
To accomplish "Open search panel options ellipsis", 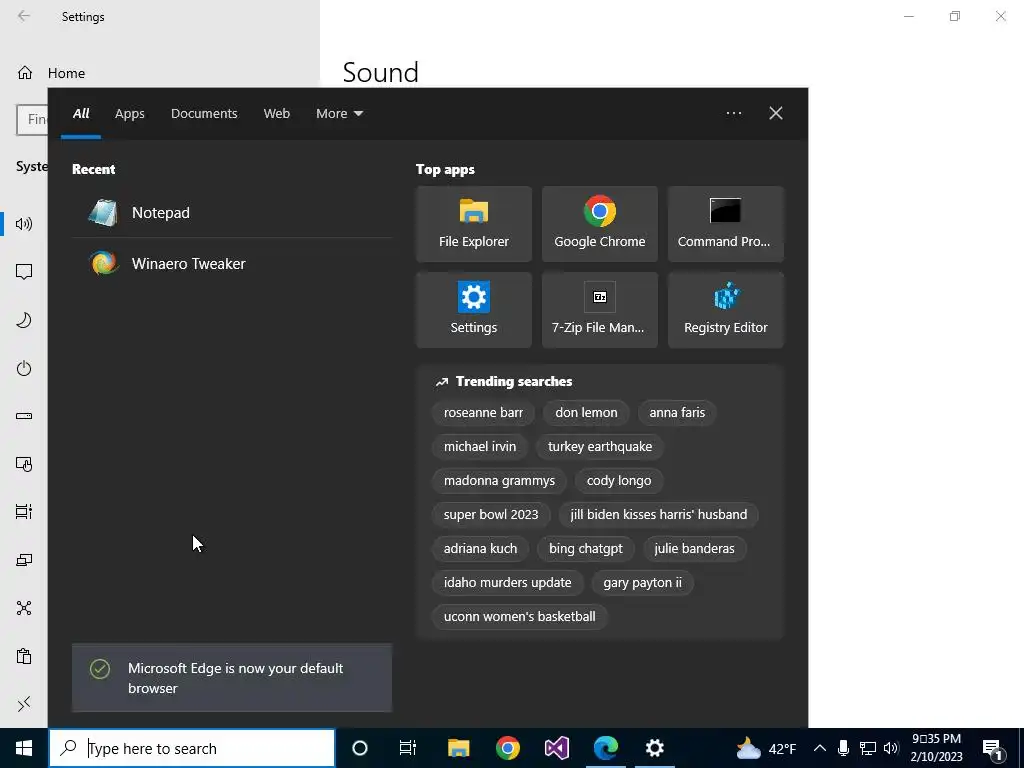I will coord(733,113).
